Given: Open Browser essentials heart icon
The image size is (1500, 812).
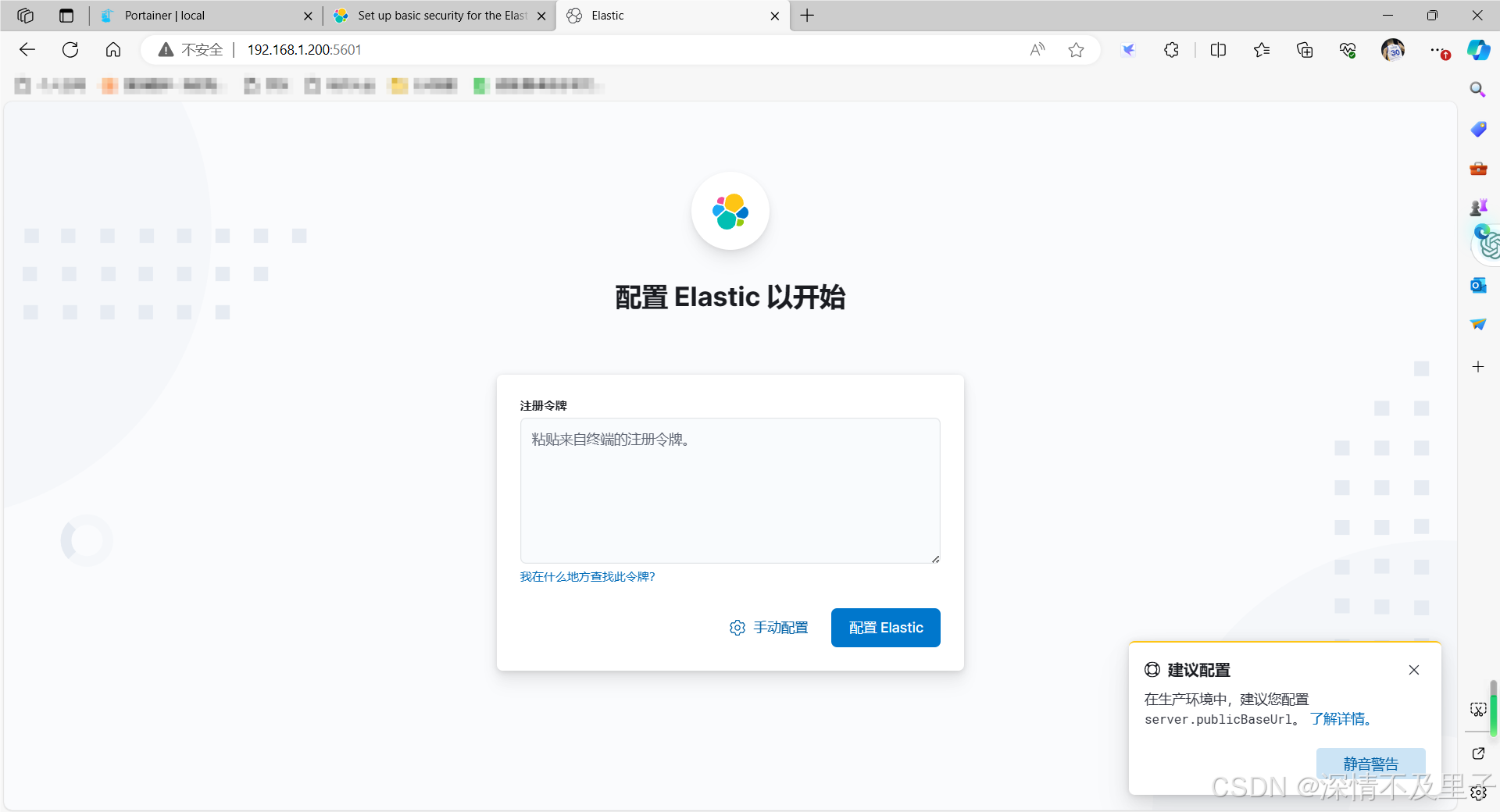Looking at the screenshot, I should tap(1347, 50).
